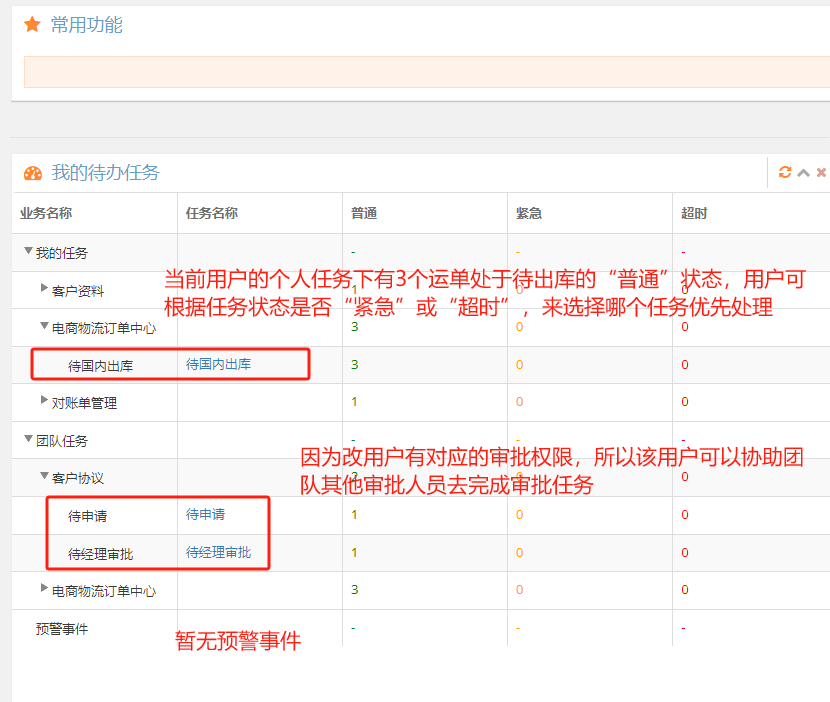The height and width of the screenshot is (702, 830).
Task: Refresh the 我的待办任务 panel
Action: (x=785, y=172)
